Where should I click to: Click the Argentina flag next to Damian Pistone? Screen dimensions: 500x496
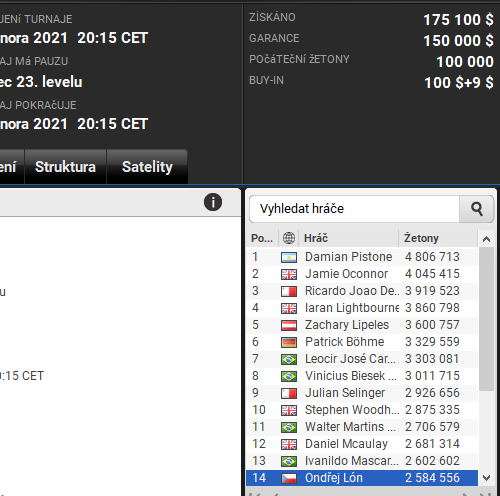pyautogui.click(x=289, y=257)
